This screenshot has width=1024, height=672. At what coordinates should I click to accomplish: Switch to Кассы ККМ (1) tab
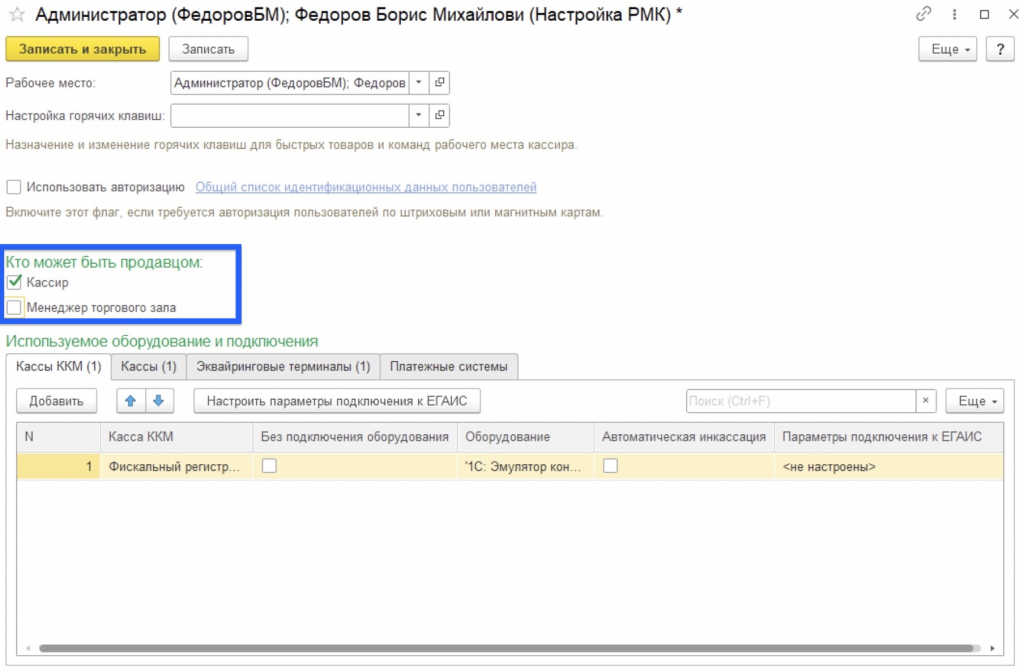pyautogui.click(x=59, y=366)
